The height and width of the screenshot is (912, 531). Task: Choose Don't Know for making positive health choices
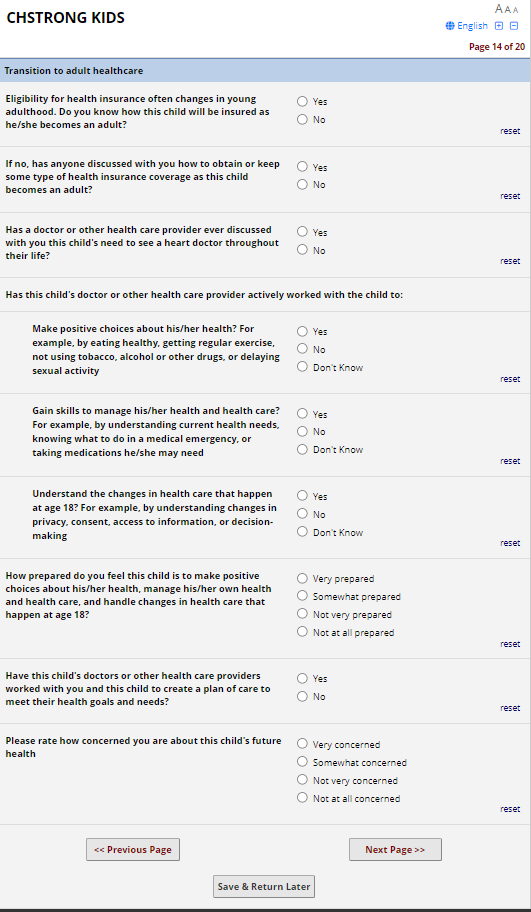302,366
